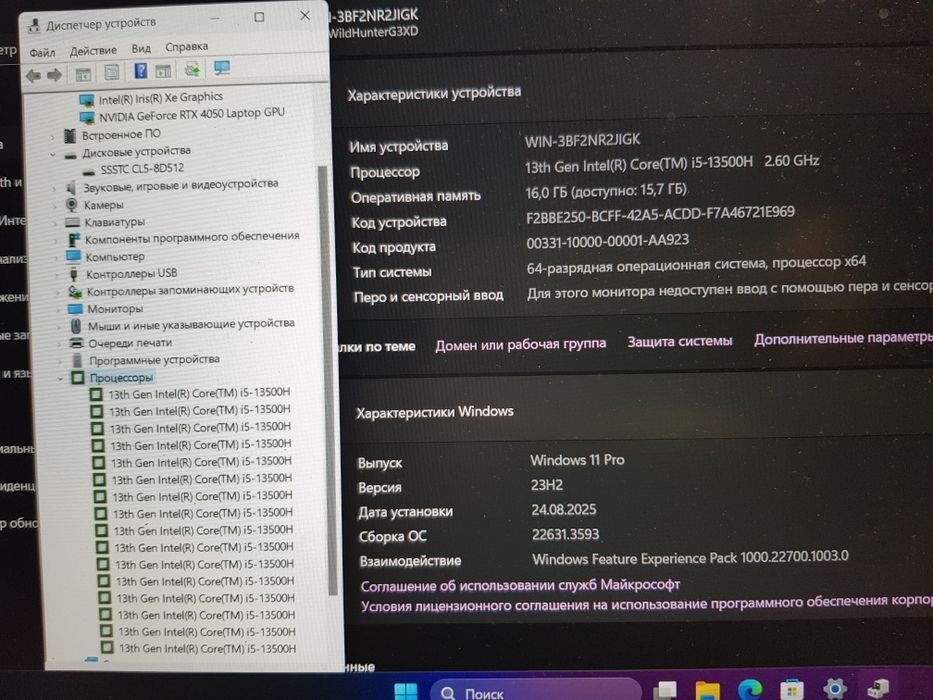Click the Поиск search box on taskbar
Image resolution: width=933 pixels, height=700 pixels.
click(x=536, y=690)
